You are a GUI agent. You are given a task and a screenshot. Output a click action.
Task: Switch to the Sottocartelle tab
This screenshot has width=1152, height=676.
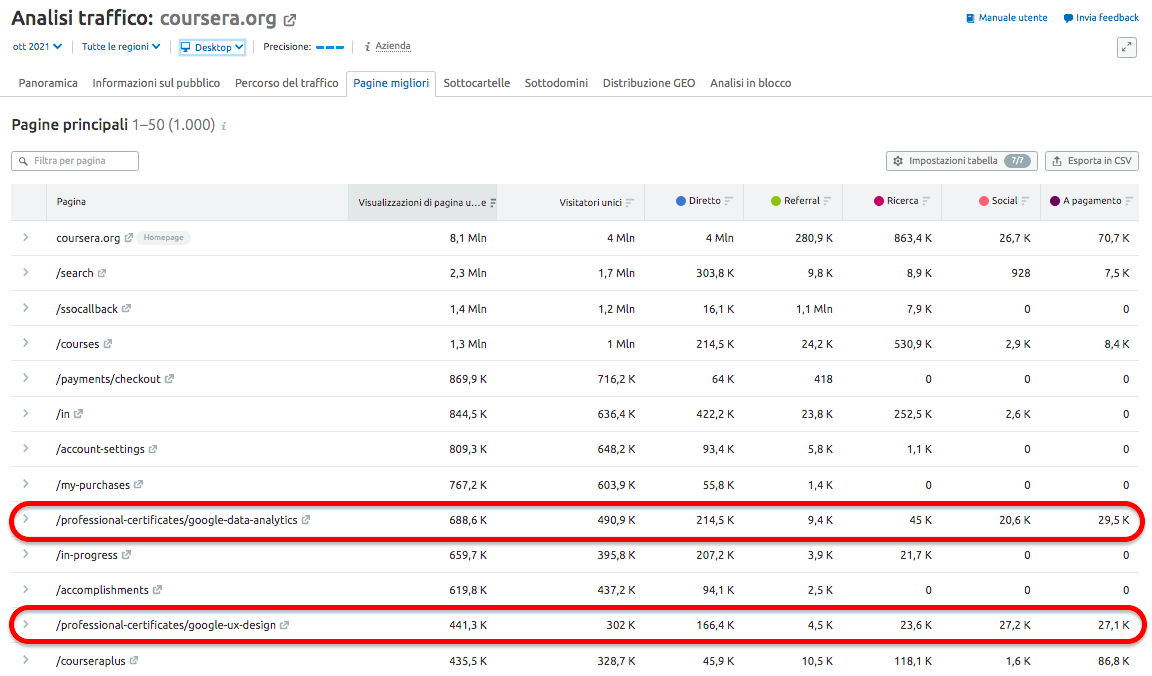pyautogui.click(x=476, y=83)
